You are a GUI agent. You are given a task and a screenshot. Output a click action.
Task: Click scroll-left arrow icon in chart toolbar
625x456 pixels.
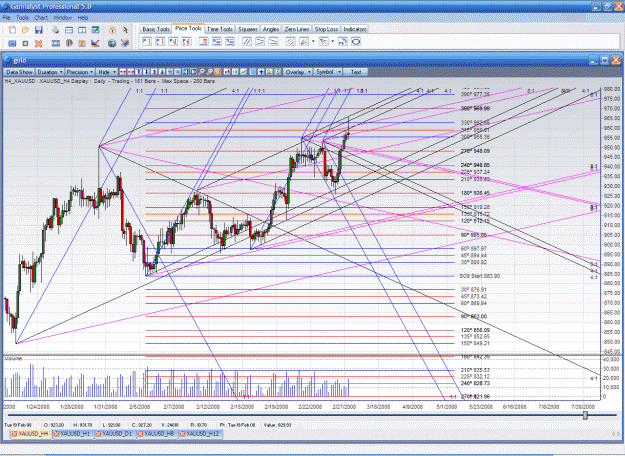(185, 72)
